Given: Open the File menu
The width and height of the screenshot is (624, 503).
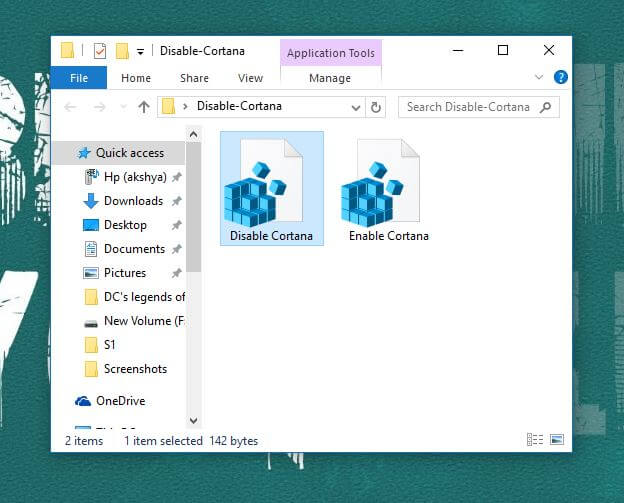Looking at the screenshot, I should click(79, 78).
